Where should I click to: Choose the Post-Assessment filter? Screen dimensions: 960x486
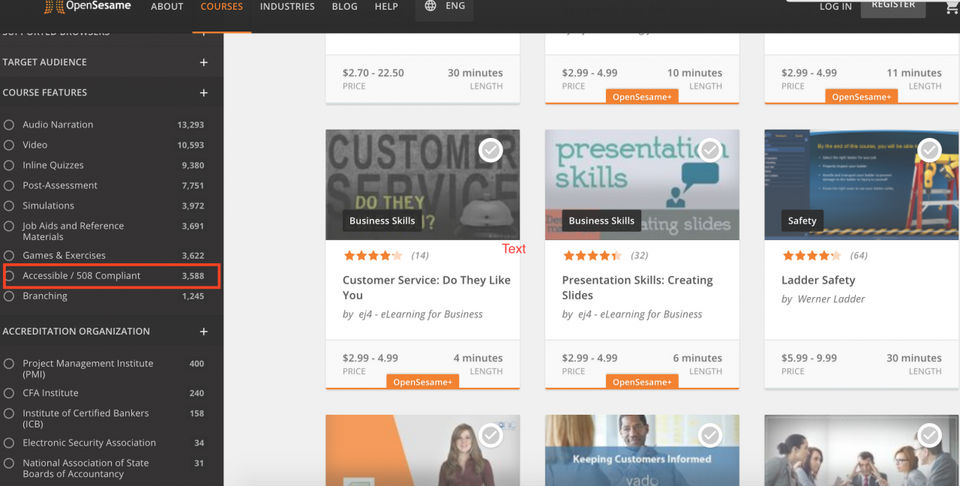[9, 185]
